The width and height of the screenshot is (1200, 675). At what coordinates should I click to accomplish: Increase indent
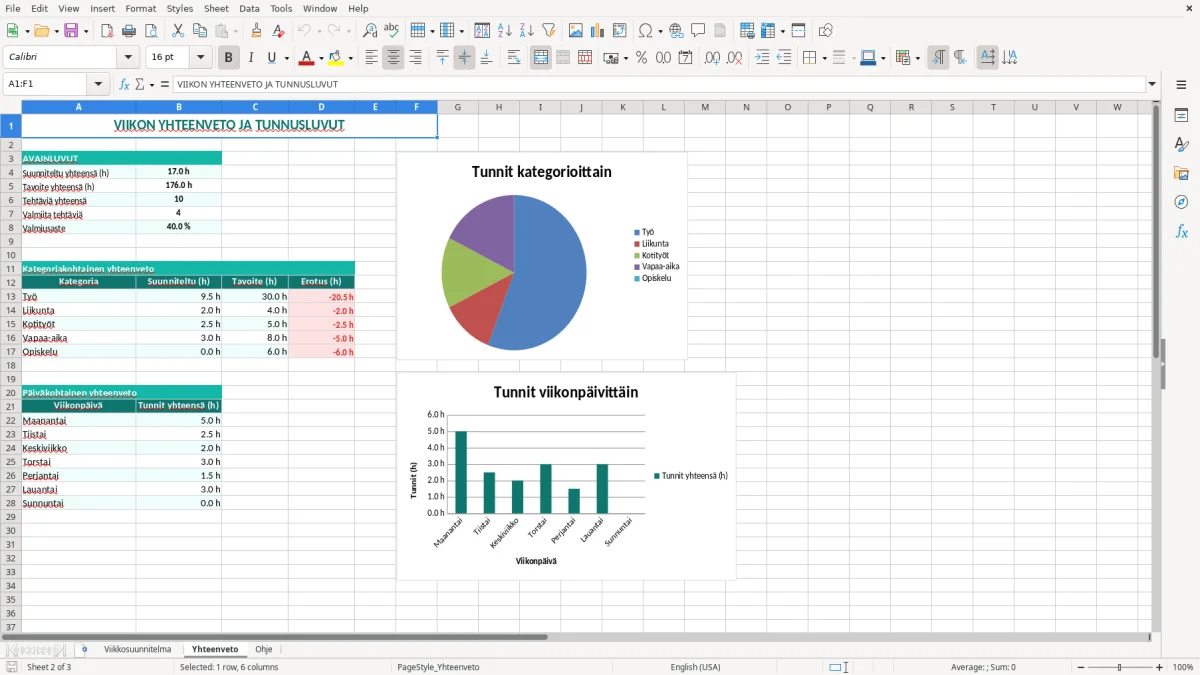tap(762, 58)
